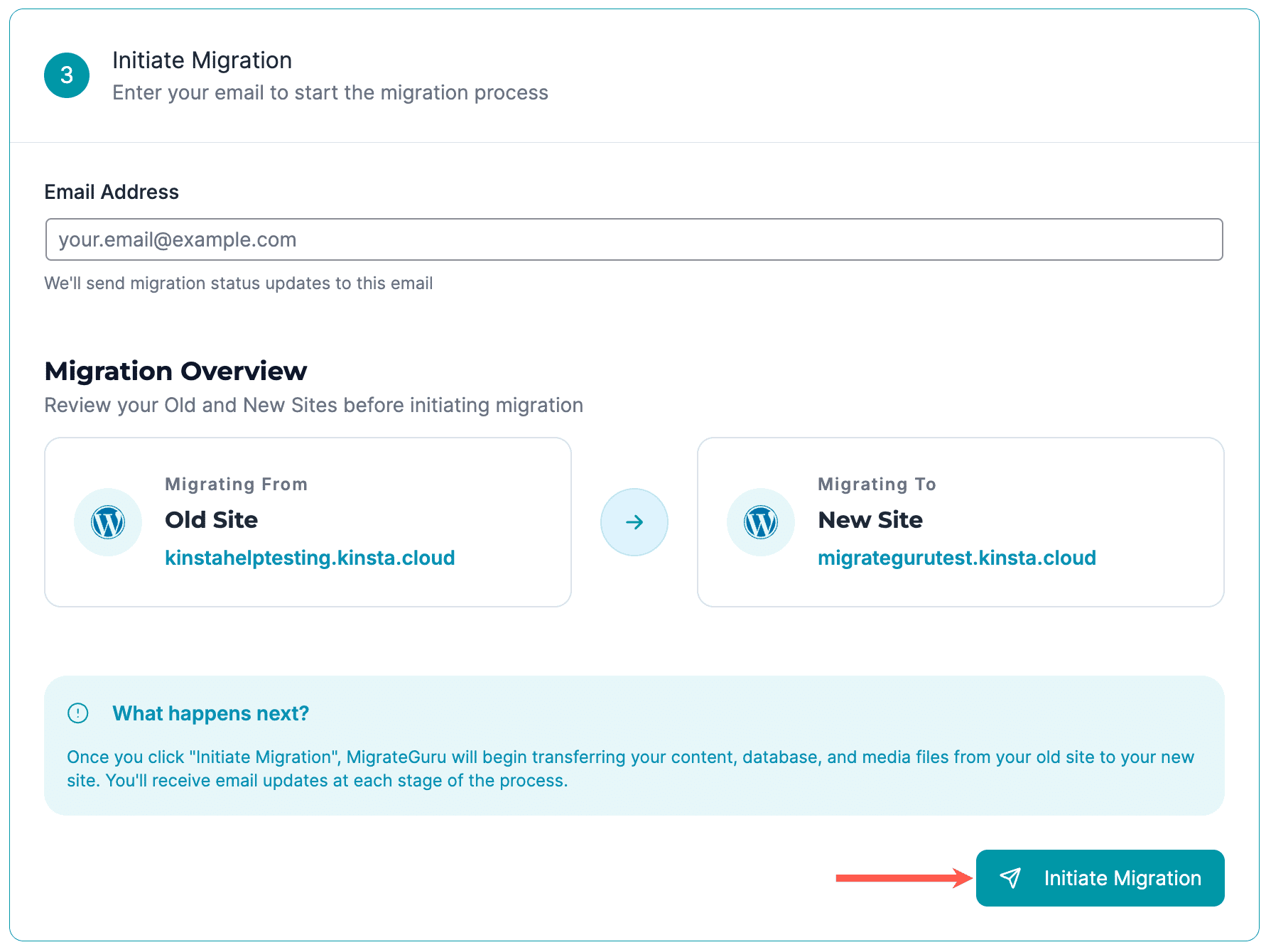Click the circular arrow badge in Migration Overview

(634, 521)
